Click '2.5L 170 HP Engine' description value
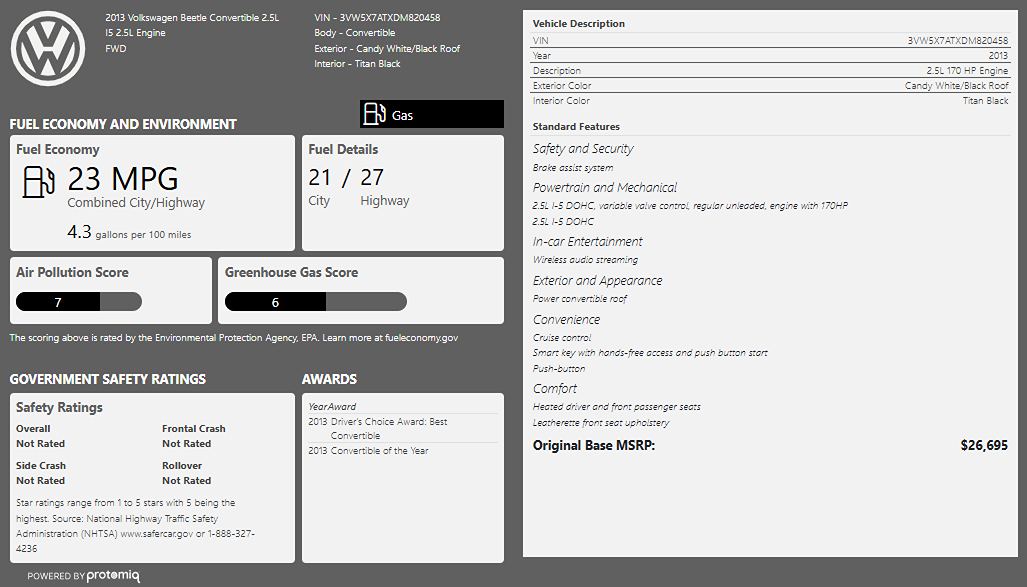This screenshot has width=1027, height=587. click(x=967, y=71)
